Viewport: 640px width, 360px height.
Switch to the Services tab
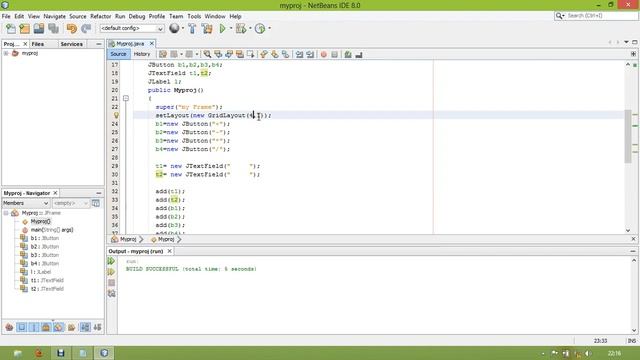(x=71, y=44)
